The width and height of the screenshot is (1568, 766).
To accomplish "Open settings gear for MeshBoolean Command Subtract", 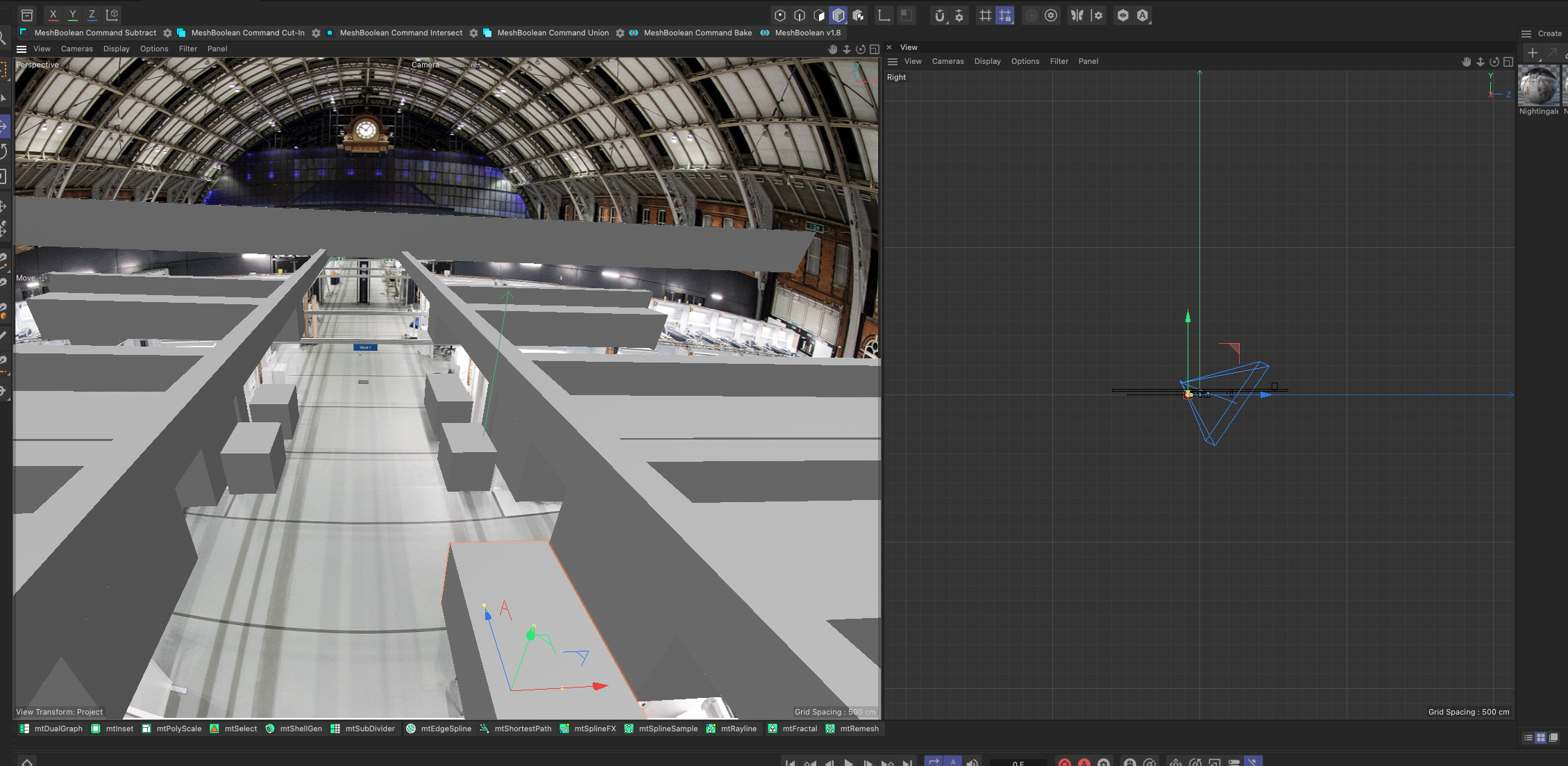I will tap(167, 33).
